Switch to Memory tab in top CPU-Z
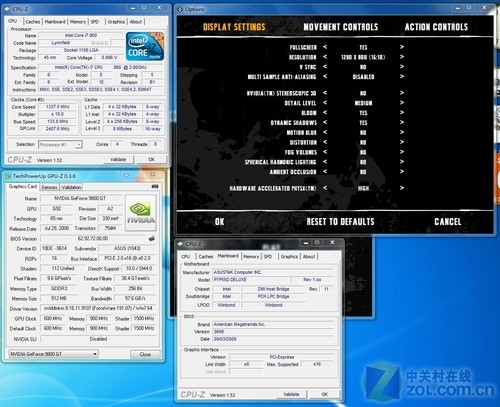Viewport: 500px width, 407px height. 78,22
